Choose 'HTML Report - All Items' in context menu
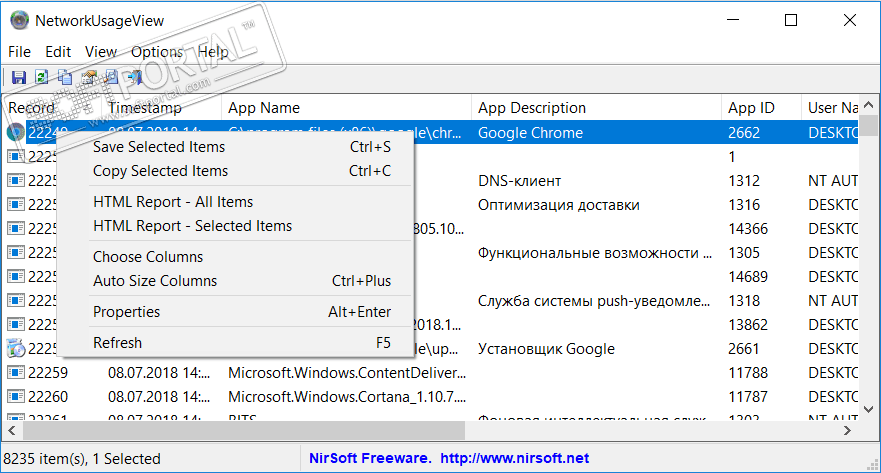This screenshot has width=881, height=473. pyautogui.click(x=173, y=202)
